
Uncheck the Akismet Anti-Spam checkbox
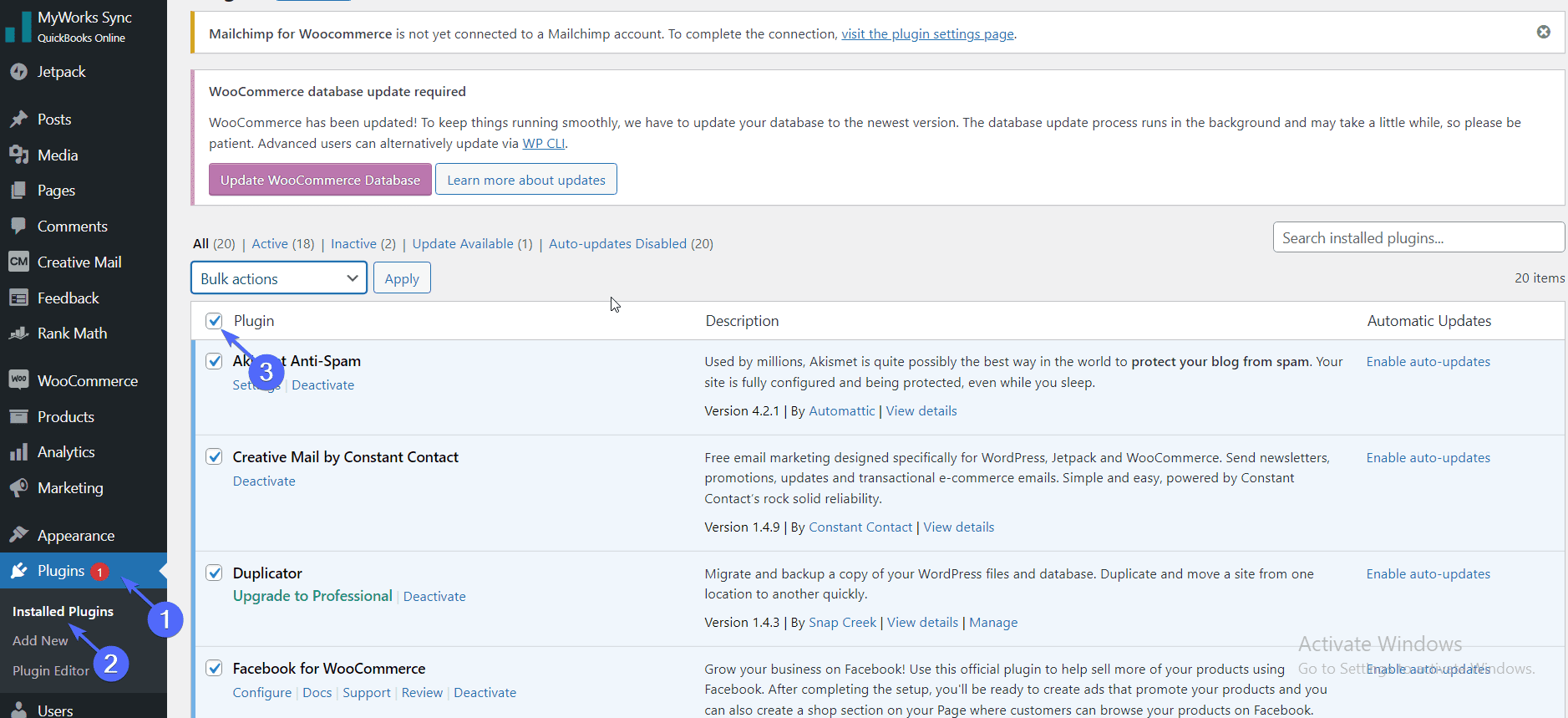coord(215,360)
